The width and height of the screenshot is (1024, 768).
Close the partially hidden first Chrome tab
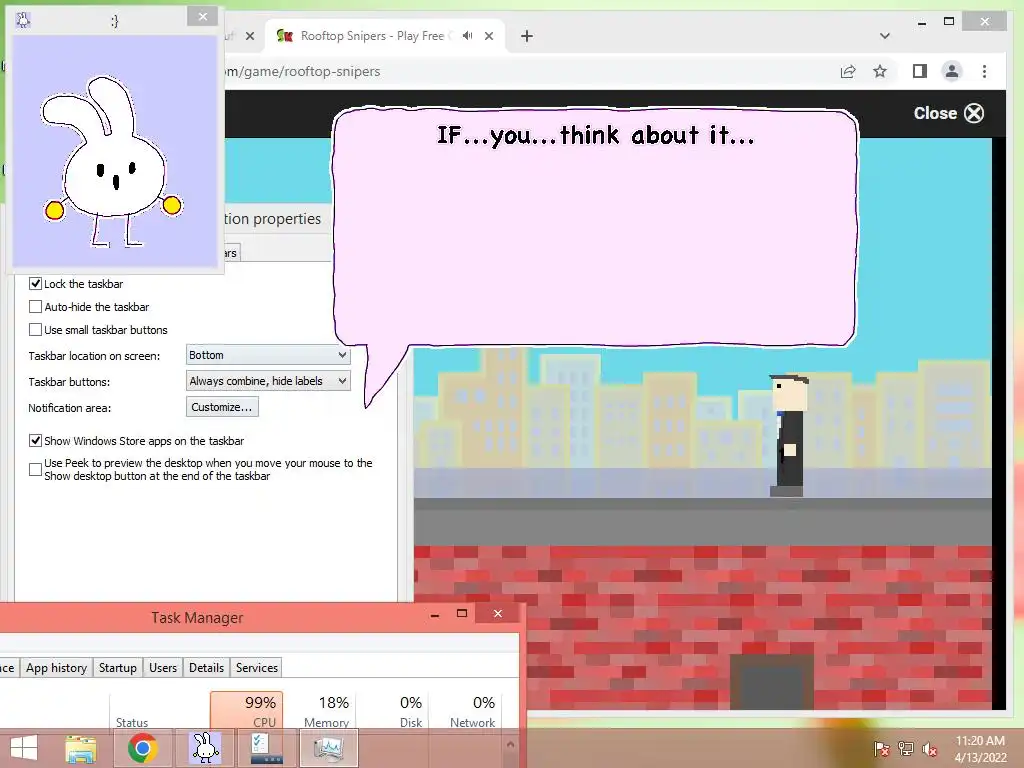[249, 37]
